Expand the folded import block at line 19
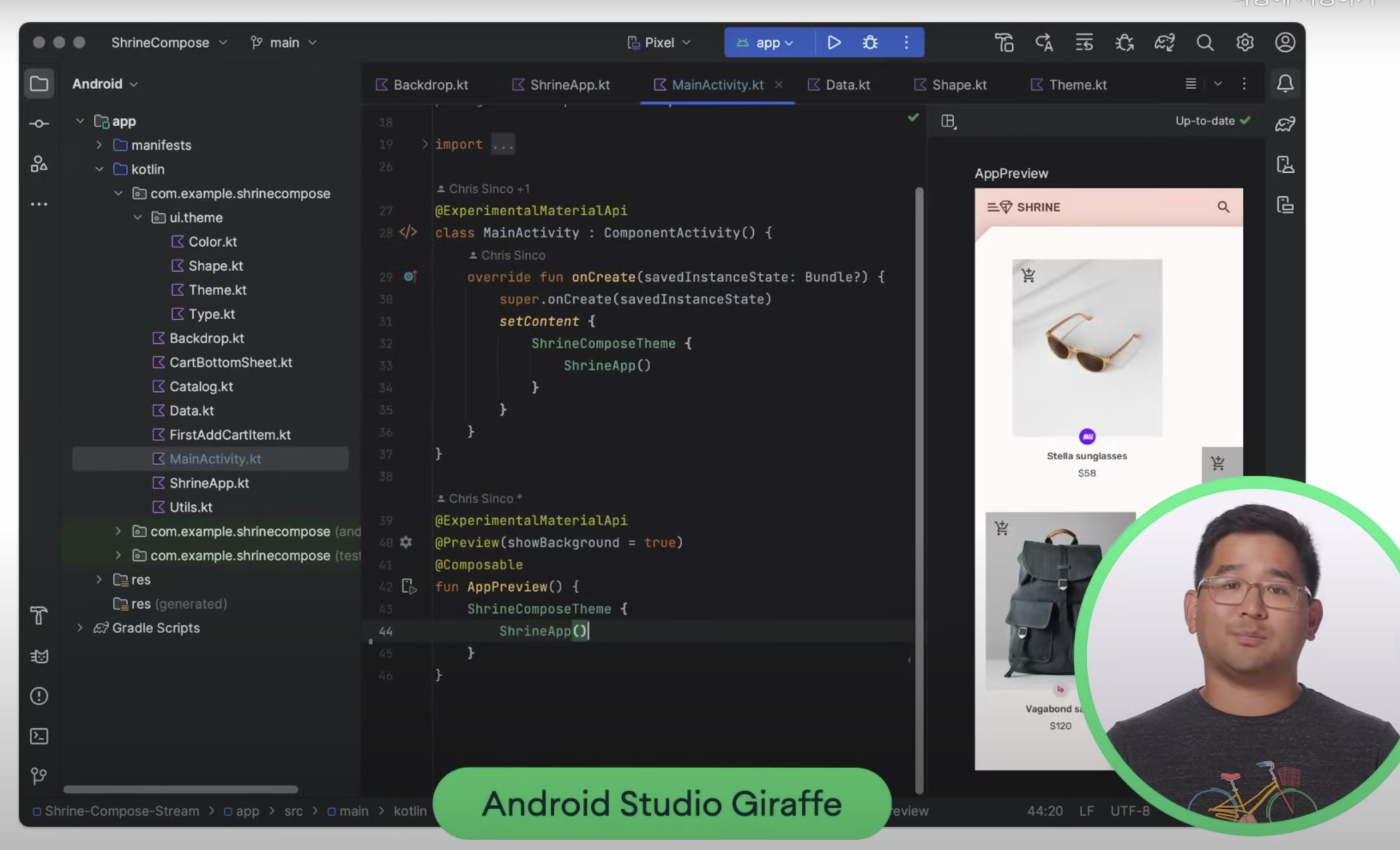The image size is (1400, 850). tap(425, 144)
